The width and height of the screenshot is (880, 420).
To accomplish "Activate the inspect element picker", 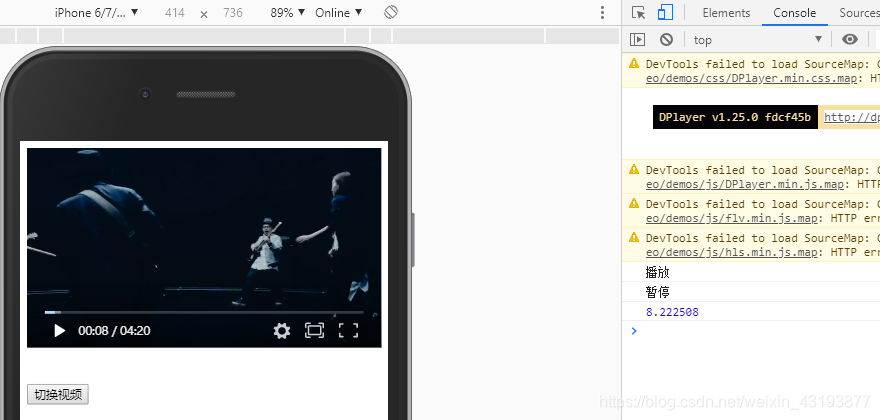I will click(x=638, y=12).
